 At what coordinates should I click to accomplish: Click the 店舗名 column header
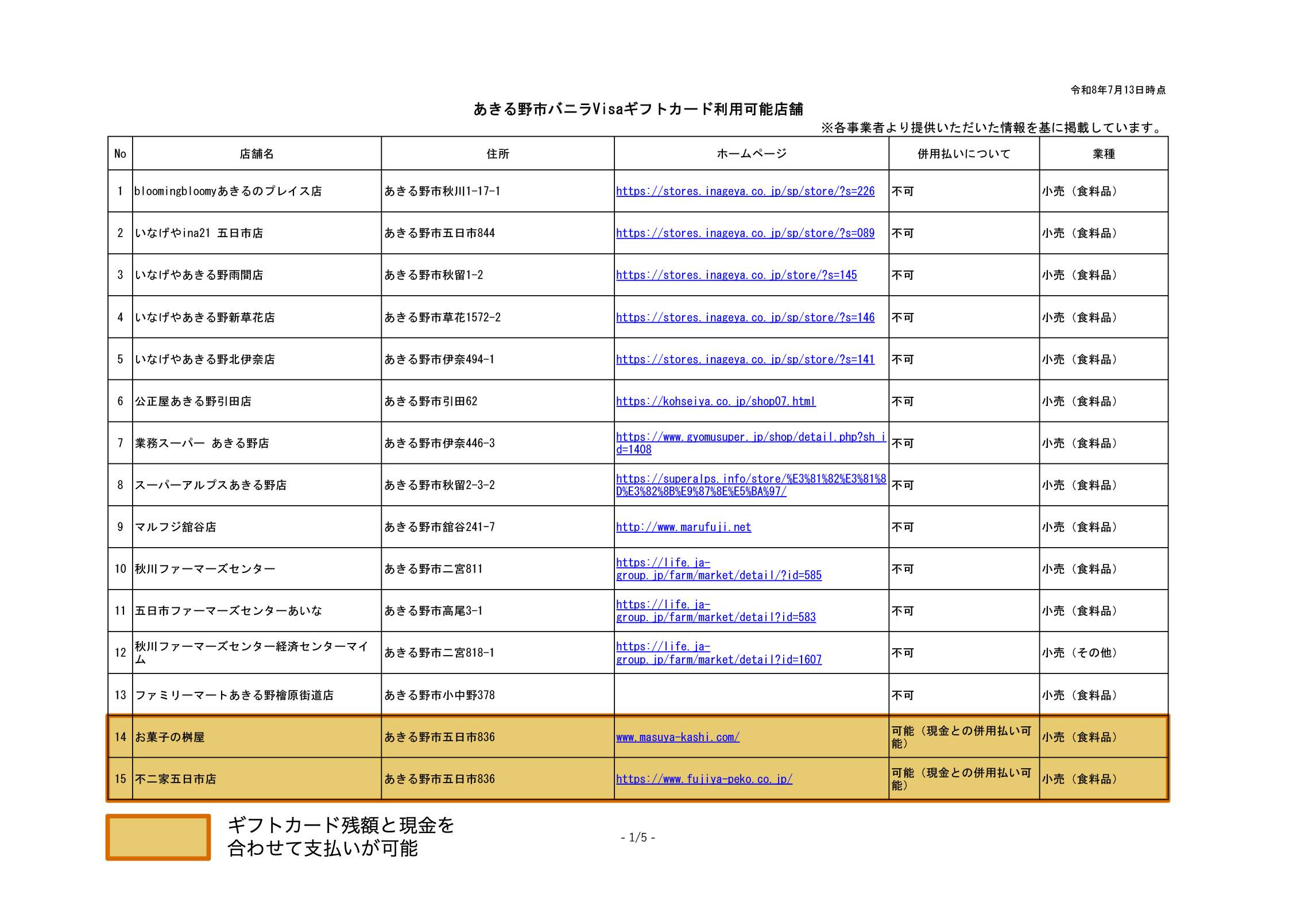(x=257, y=154)
